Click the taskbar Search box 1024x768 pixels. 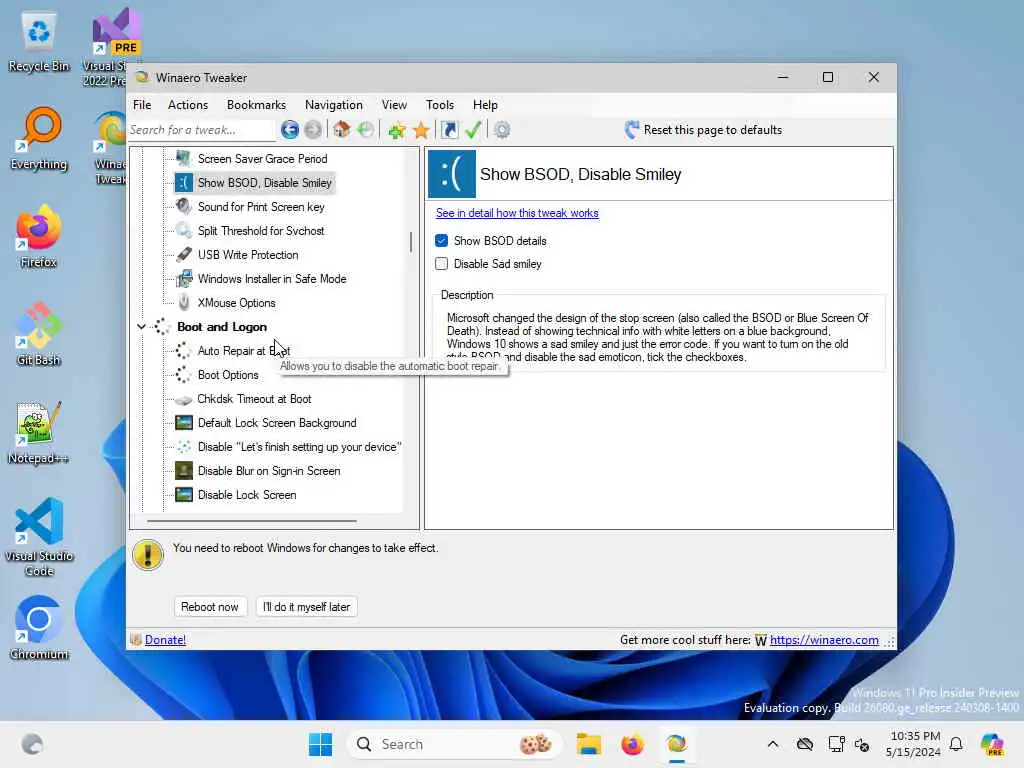455,744
